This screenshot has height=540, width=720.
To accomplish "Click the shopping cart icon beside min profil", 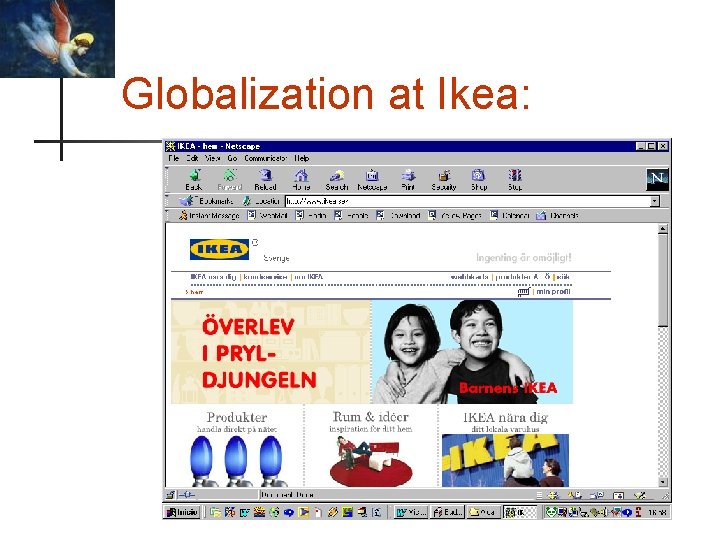I will coord(523,292).
